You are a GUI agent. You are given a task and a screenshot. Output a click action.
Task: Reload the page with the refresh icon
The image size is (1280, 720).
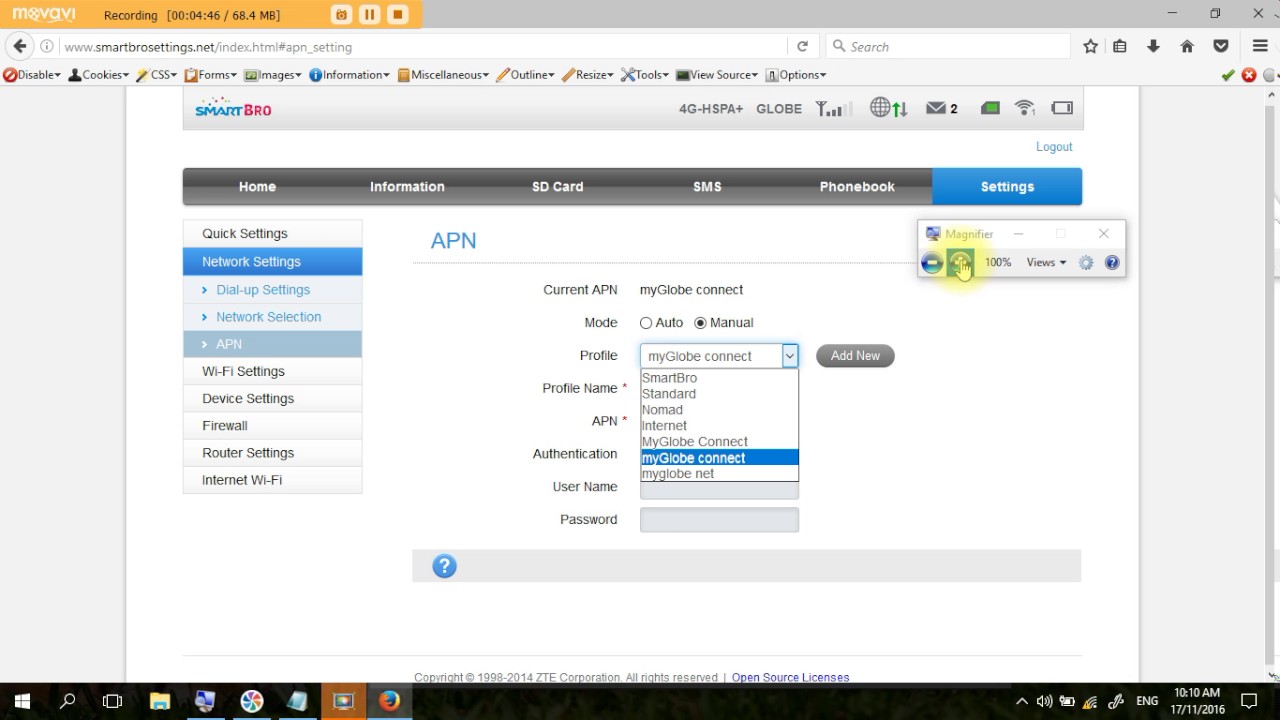pyautogui.click(x=802, y=46)
